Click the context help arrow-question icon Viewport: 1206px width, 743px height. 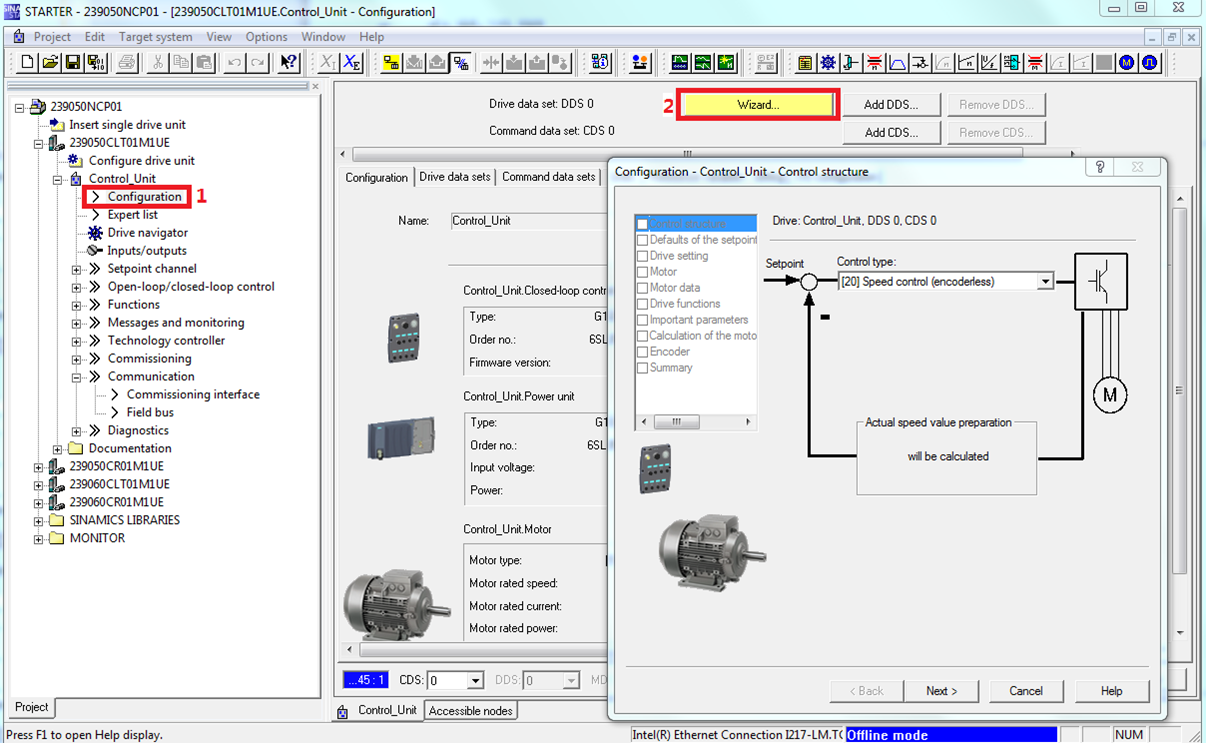[288, 63]
